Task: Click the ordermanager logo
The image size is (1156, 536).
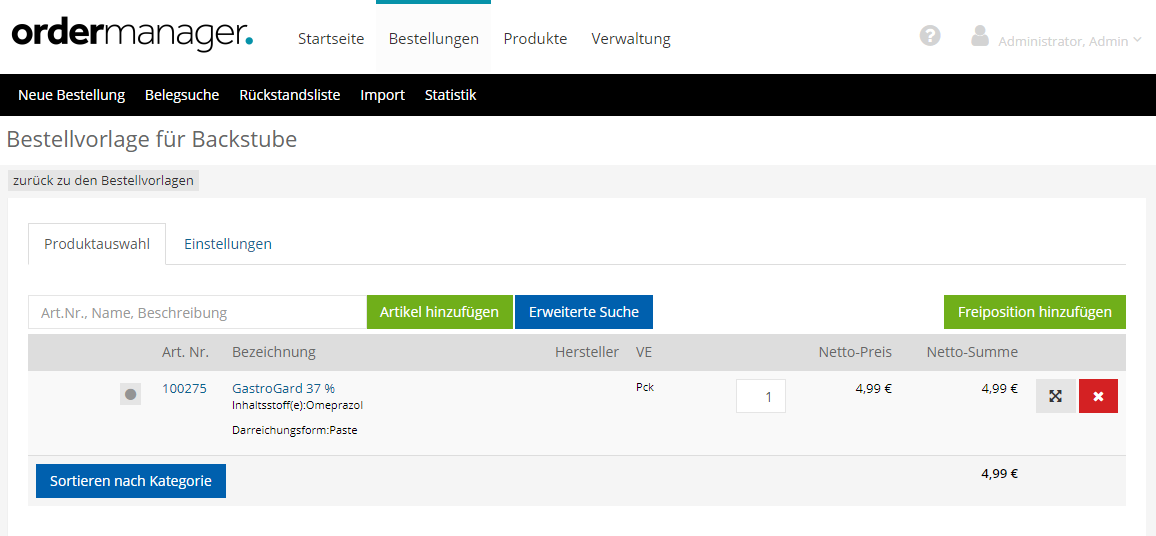Action: click(x=132, y=34)
